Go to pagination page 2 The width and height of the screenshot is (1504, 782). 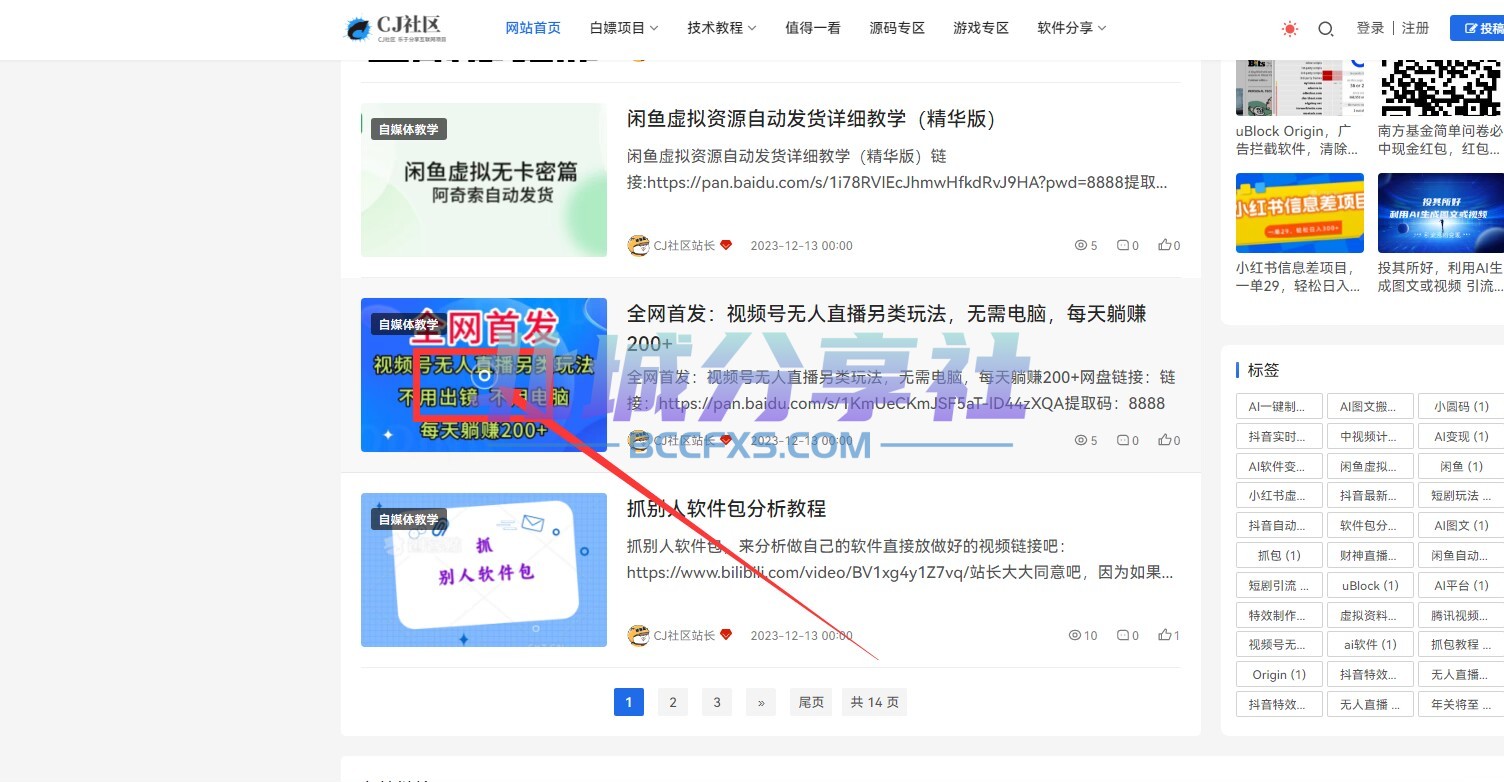pyautogui.click(x=673, y=702)
